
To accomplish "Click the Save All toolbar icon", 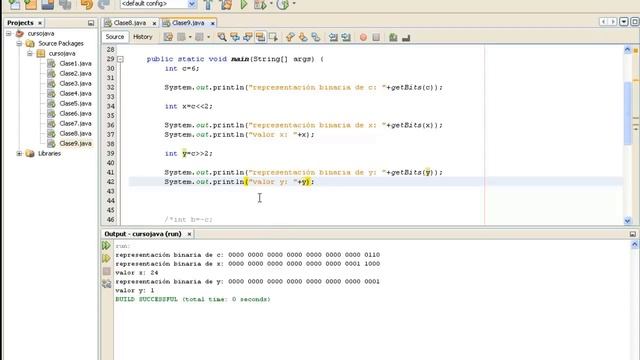I will click(65, 4).
